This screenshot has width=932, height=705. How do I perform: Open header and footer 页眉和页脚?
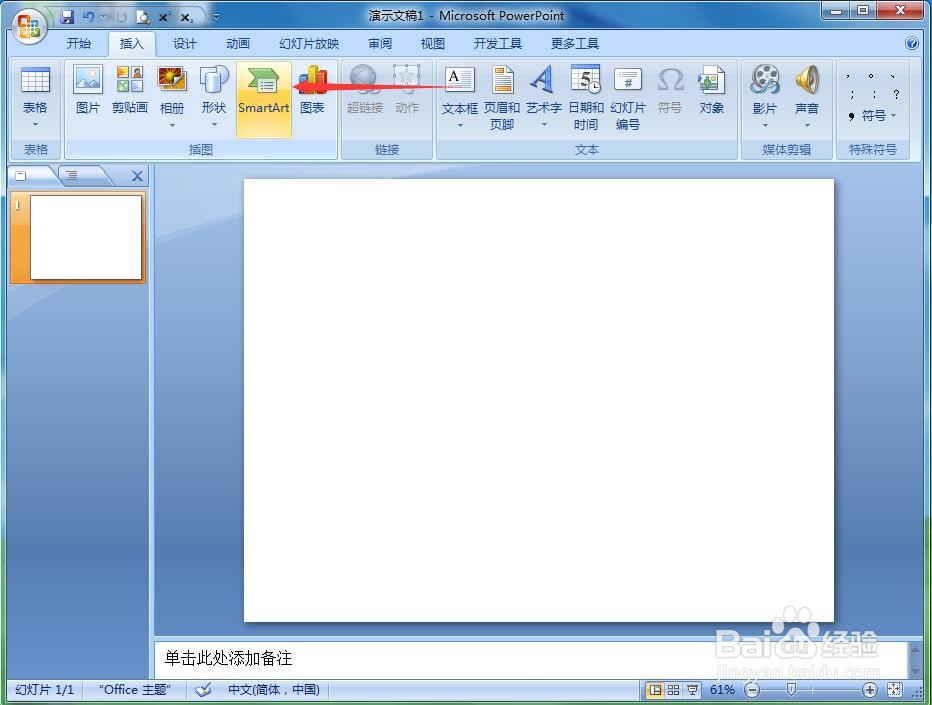pos(502,98)
